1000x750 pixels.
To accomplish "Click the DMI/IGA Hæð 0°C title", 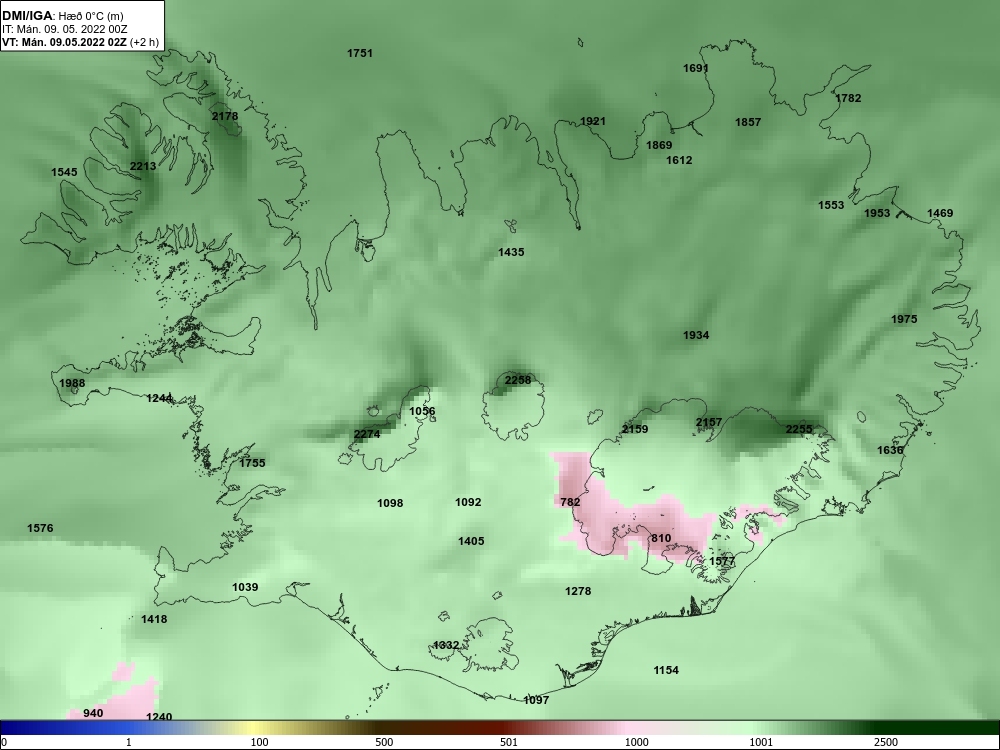I will 63,17.
